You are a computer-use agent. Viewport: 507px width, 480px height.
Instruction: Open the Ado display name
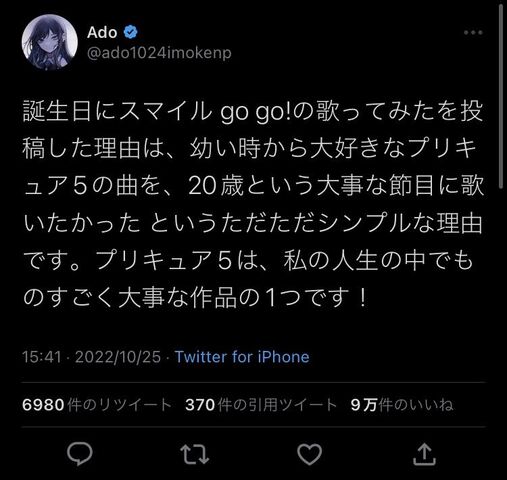click(x=102, y=32)
